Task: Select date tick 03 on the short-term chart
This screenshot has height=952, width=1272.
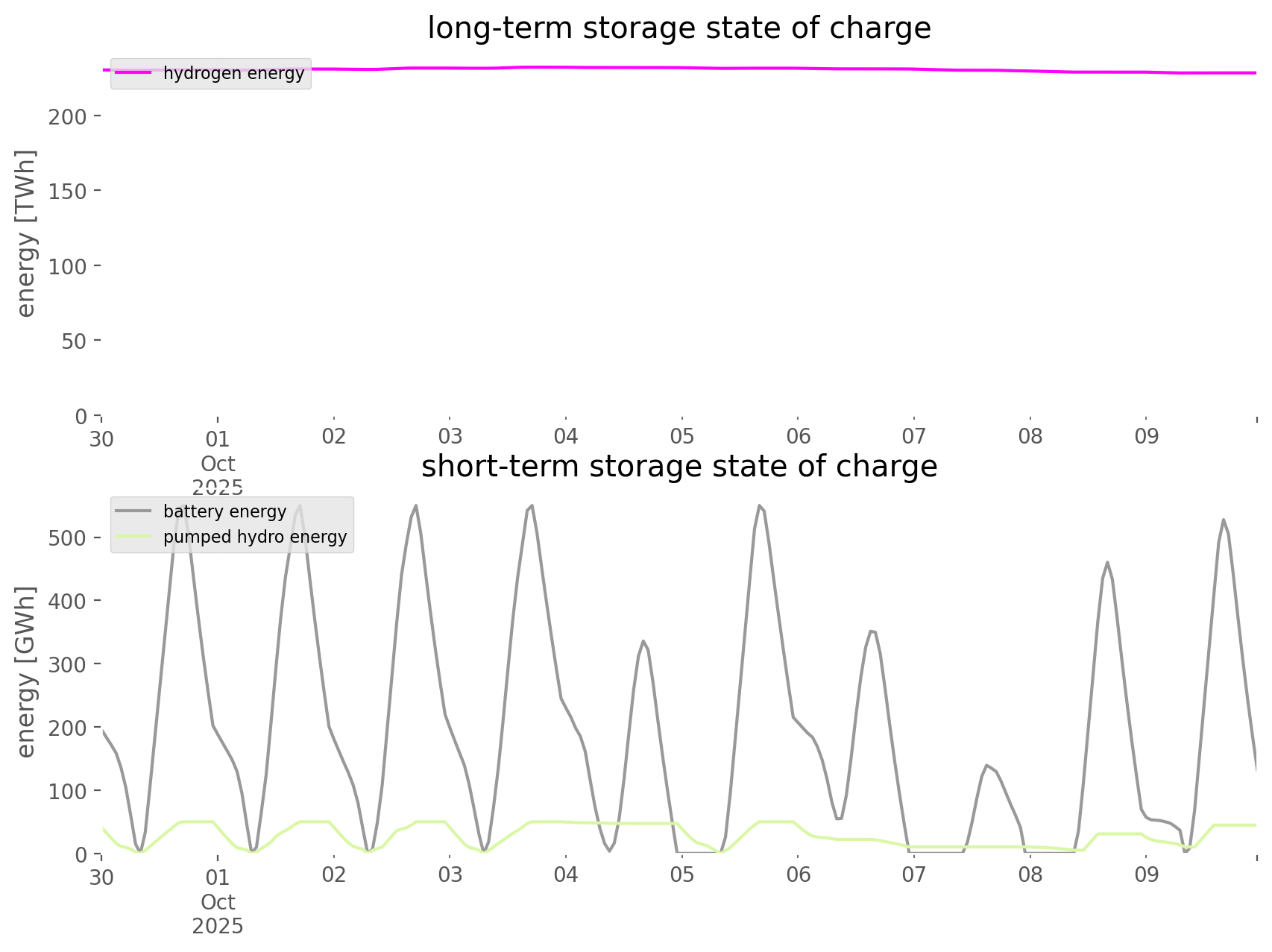Action: tap(450, 875)
